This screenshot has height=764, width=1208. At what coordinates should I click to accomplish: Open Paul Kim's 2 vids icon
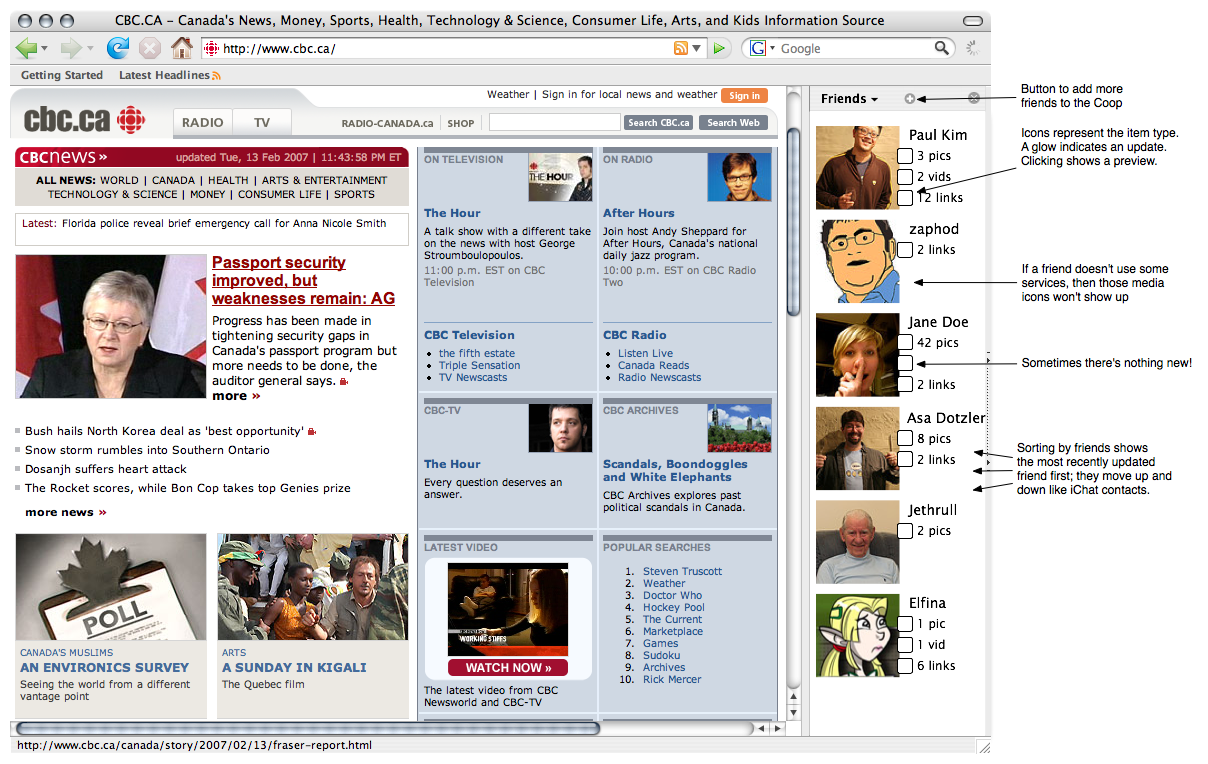(905, 177)
